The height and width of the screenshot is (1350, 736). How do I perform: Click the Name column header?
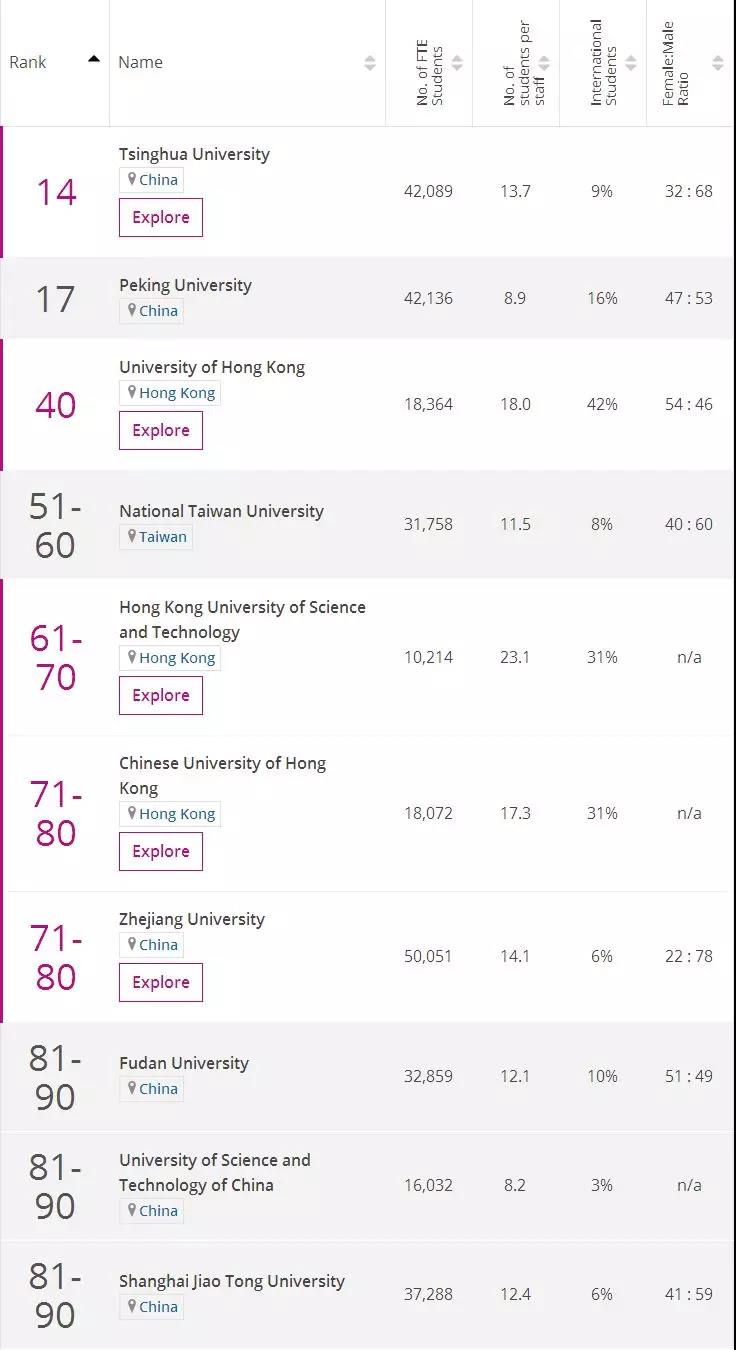pyautogui.click(x=141, y=62)
